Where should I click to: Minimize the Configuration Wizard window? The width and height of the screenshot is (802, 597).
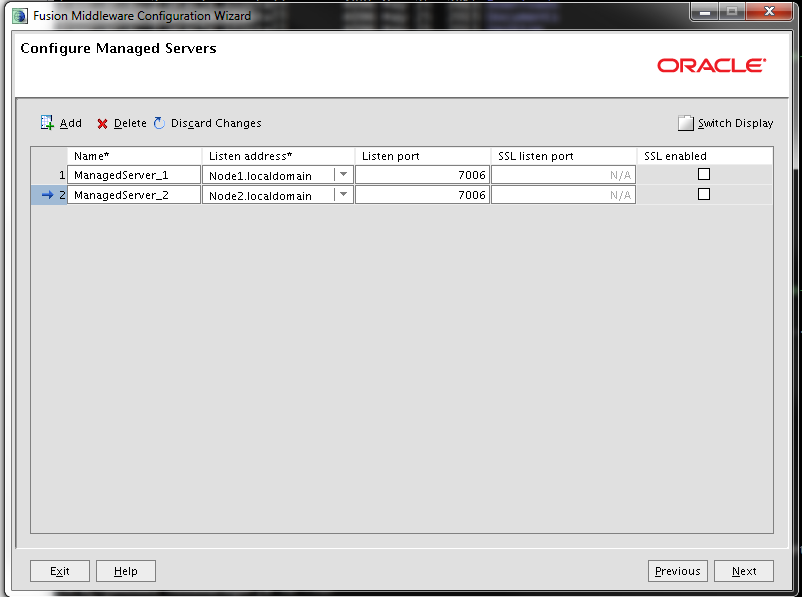point(705,11)
